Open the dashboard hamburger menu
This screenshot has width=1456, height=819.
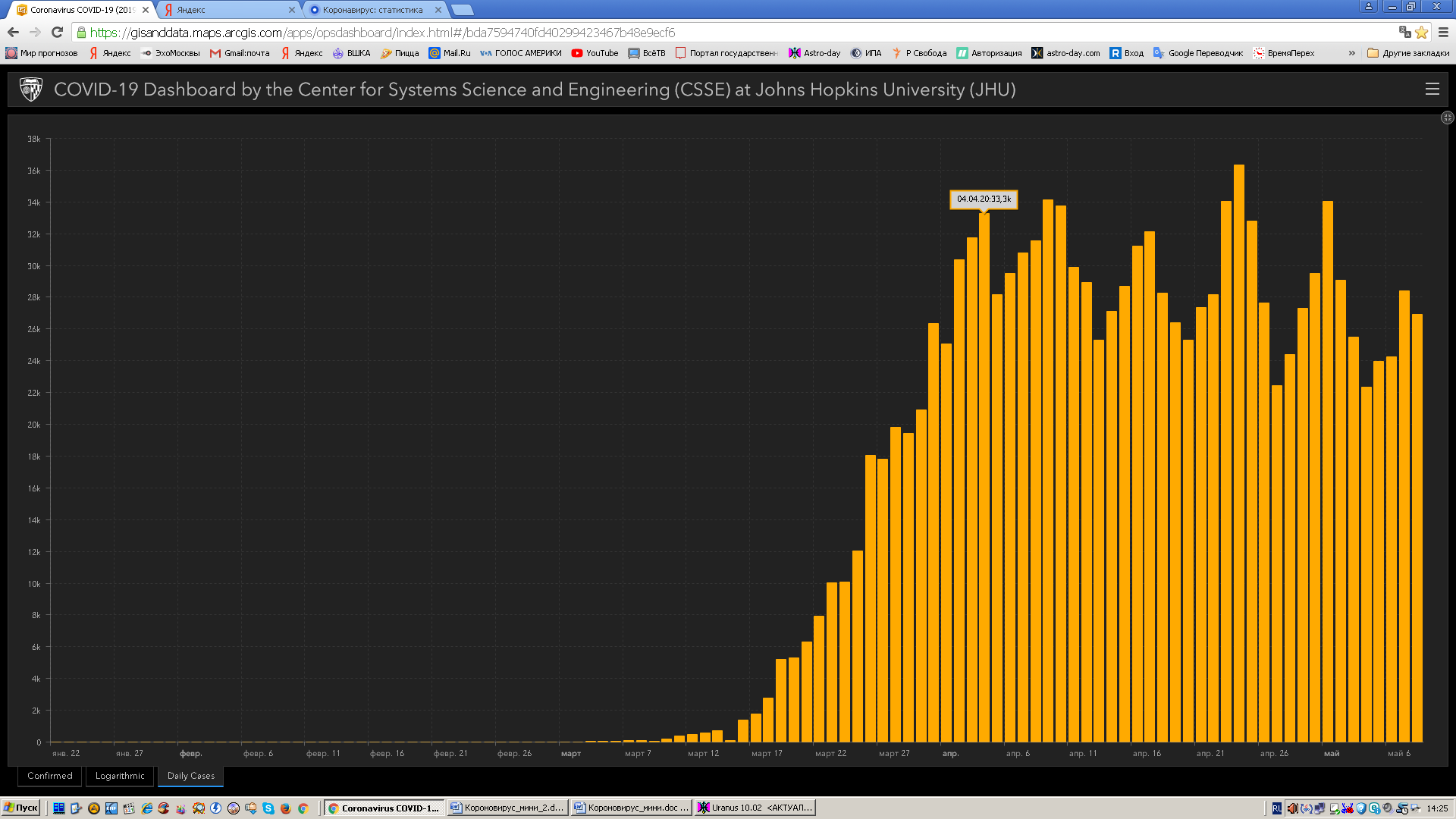coord(1432,89)
